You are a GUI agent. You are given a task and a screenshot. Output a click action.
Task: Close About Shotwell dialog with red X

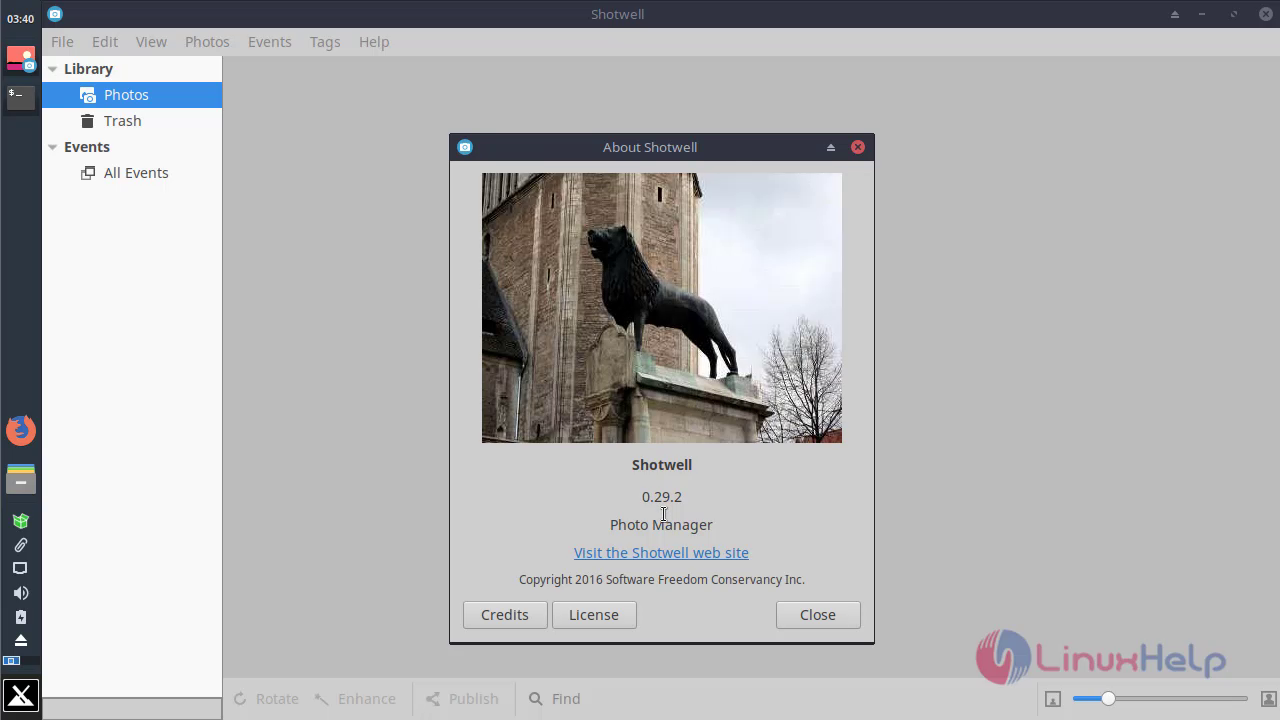[x=858, y=147]
